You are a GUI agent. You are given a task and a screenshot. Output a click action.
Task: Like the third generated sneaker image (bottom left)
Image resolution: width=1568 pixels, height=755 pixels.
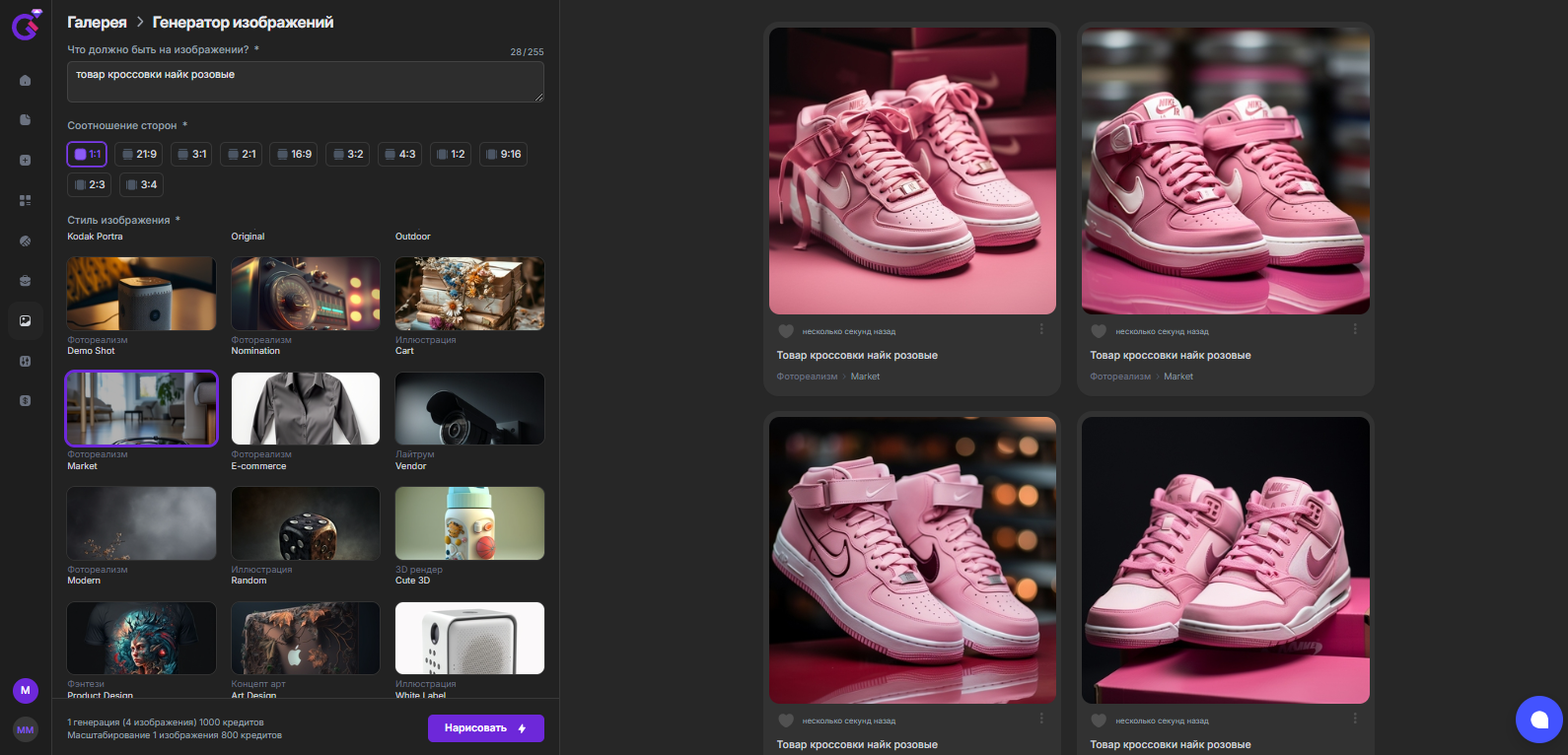pyautogui.click(x=786, y=721)
